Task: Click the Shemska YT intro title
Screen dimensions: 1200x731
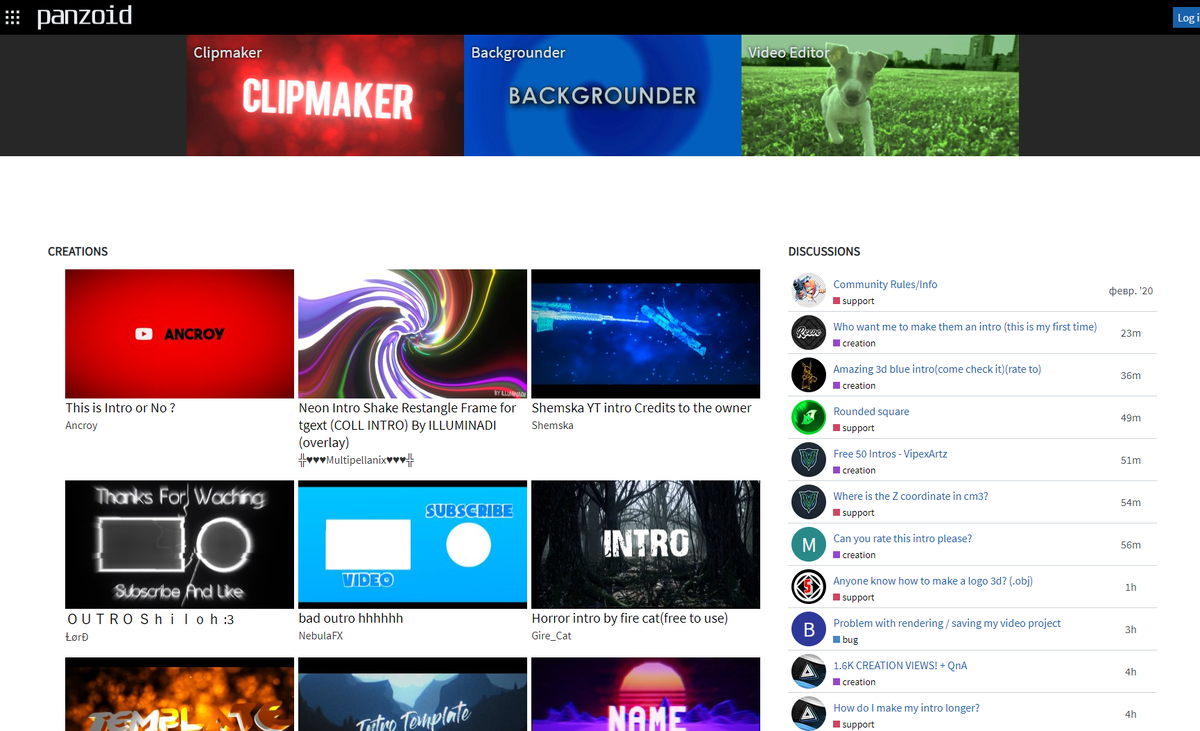Action: coord(642,408)
